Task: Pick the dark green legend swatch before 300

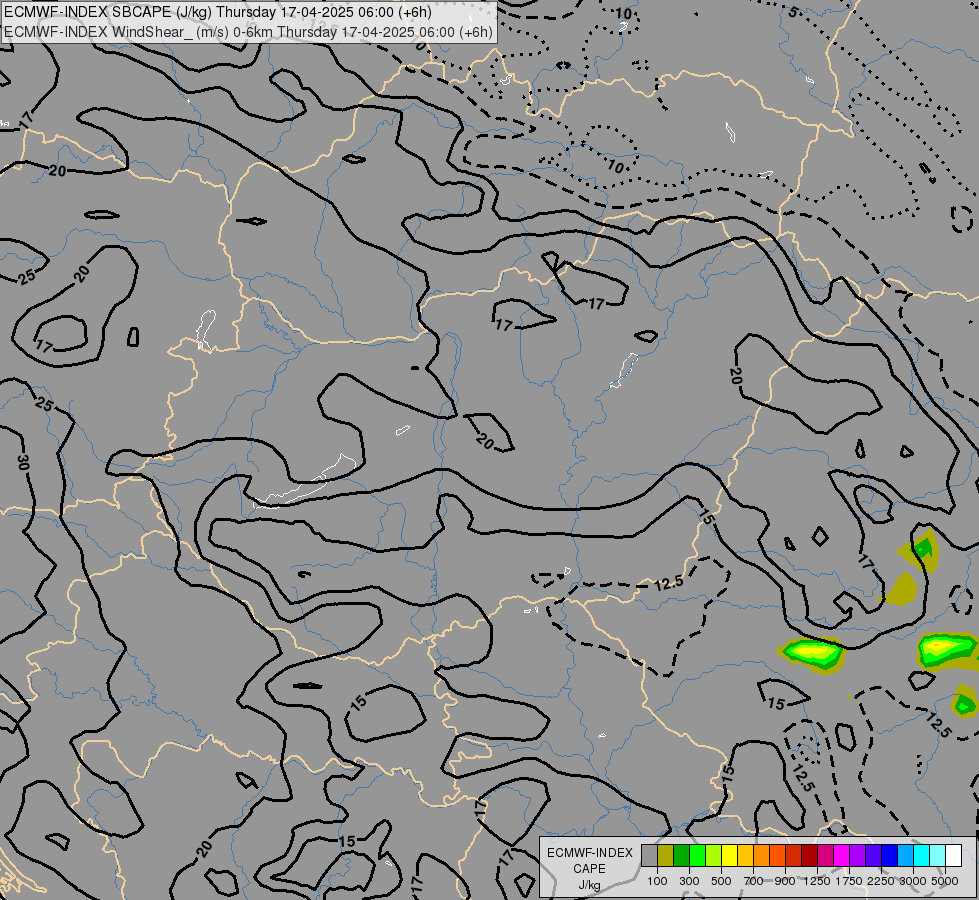Action: [682, 856]
